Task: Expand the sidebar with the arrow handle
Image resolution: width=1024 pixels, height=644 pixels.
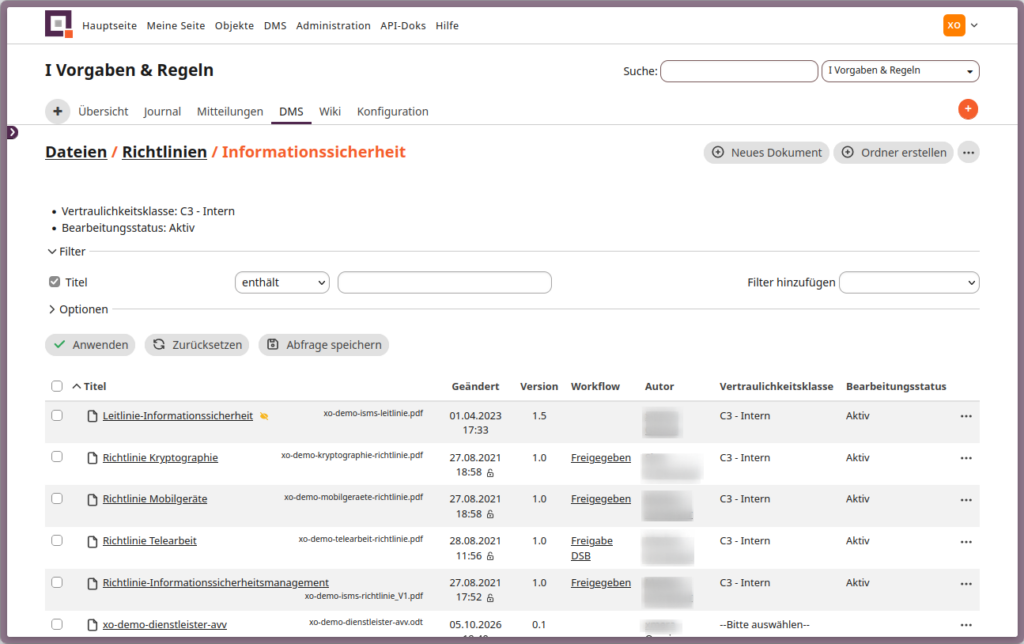Action: [x=12, y=133]
